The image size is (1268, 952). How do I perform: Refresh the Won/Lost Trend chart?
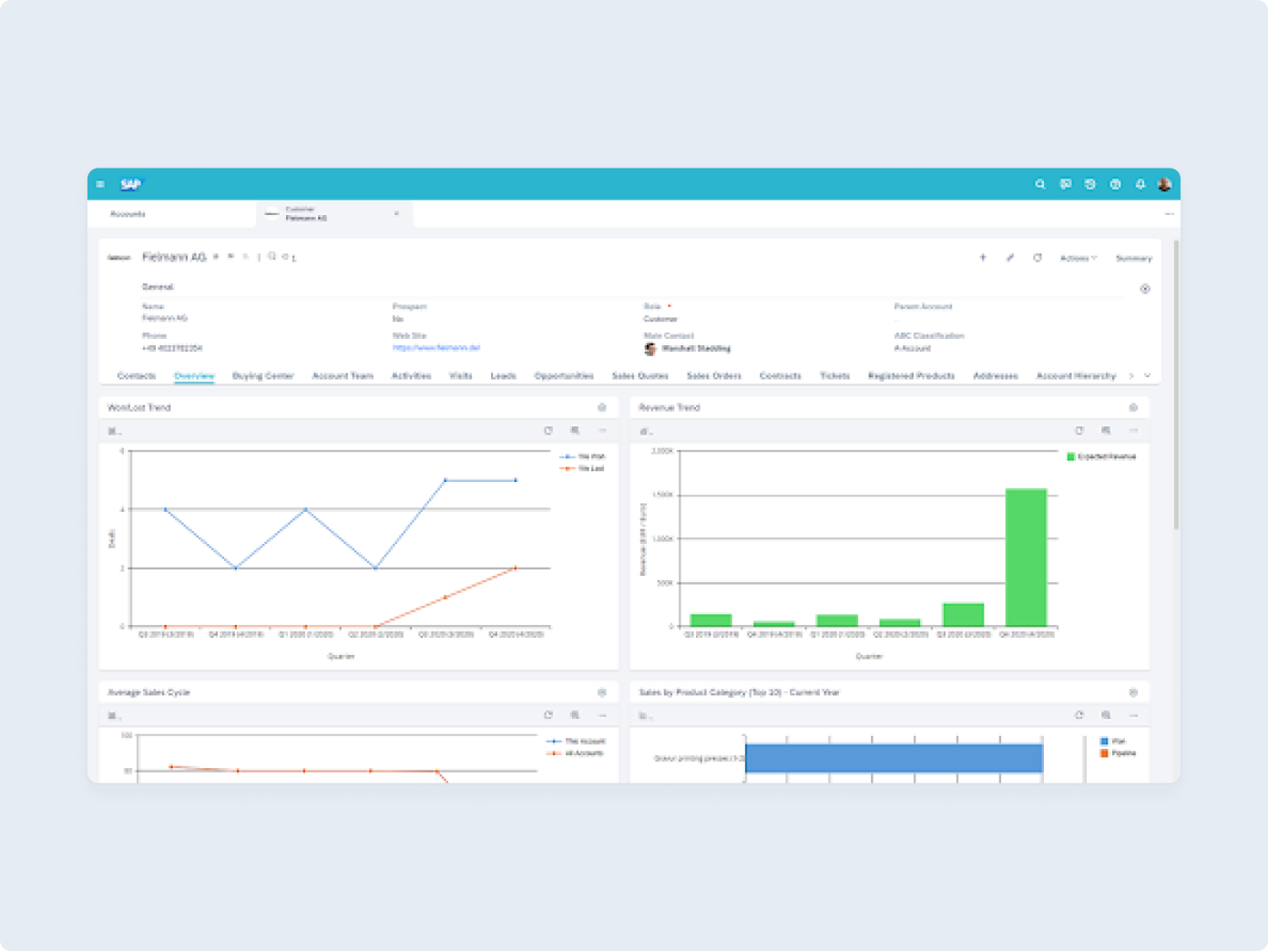pos(548,431)
